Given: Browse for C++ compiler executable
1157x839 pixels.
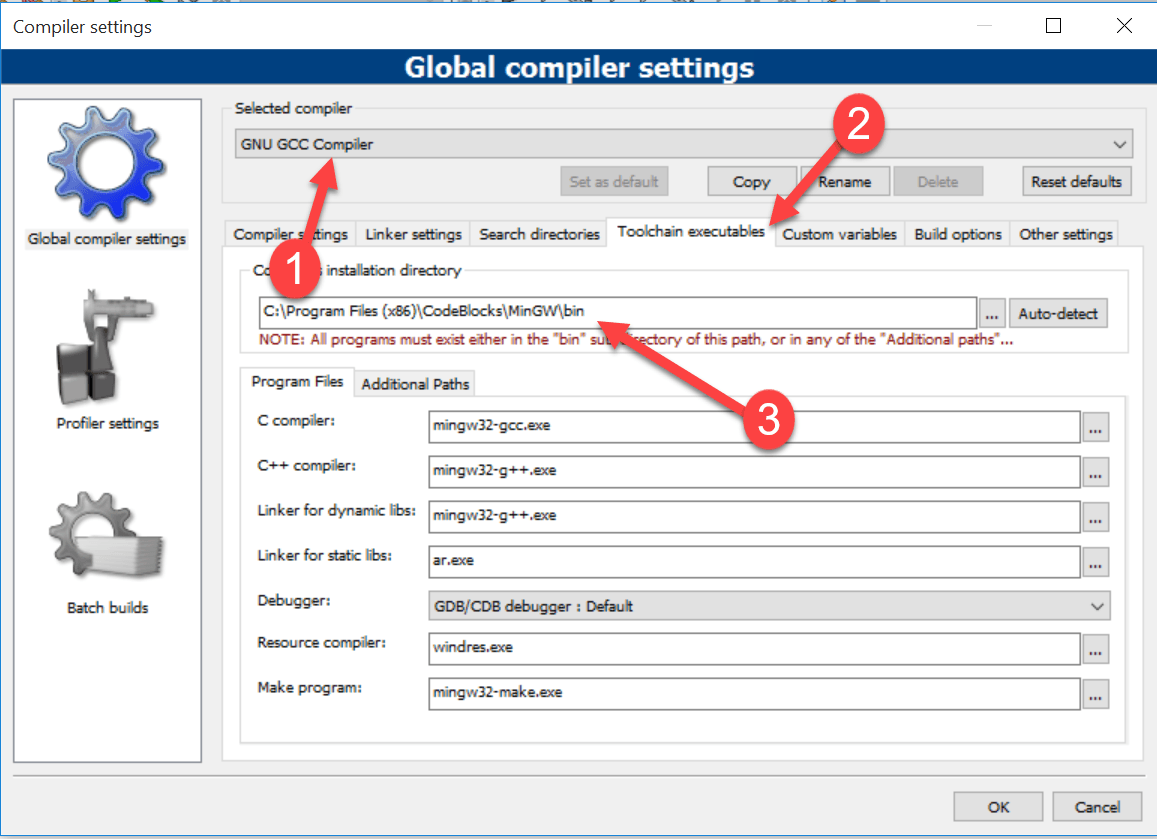Looking at the screenshot, I should 1095,471.
